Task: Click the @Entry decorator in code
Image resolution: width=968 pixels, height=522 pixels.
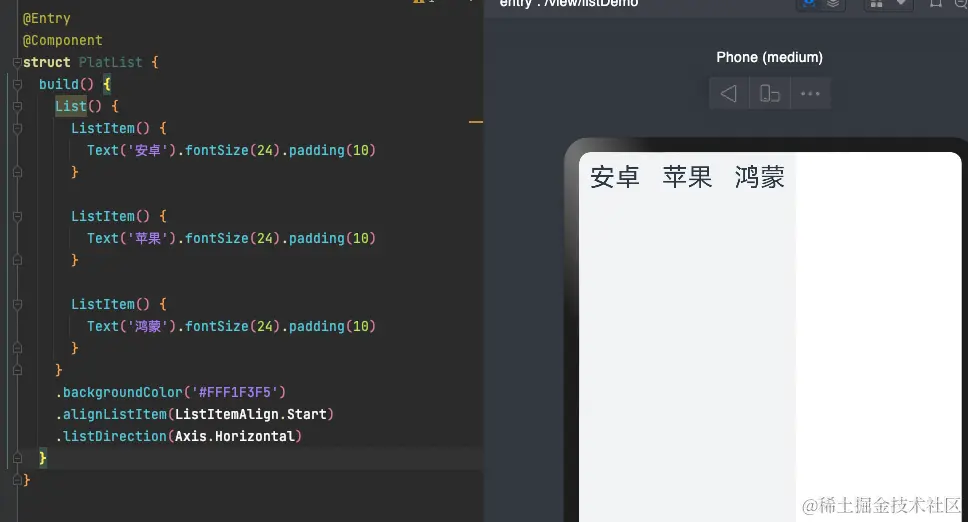Action: [x=46, y=19]
